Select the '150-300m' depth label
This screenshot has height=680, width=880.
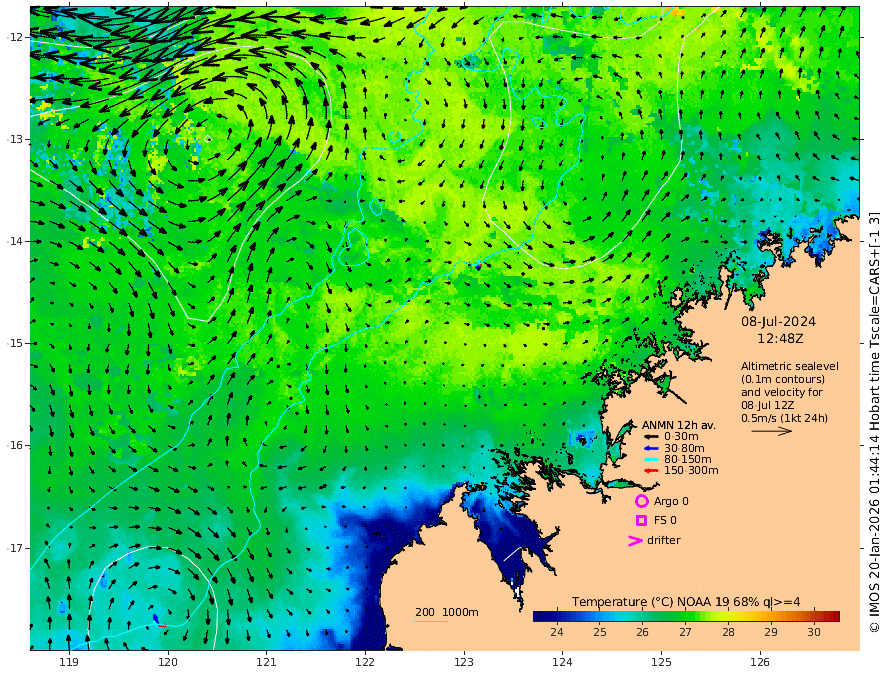[x=691, y=470]
